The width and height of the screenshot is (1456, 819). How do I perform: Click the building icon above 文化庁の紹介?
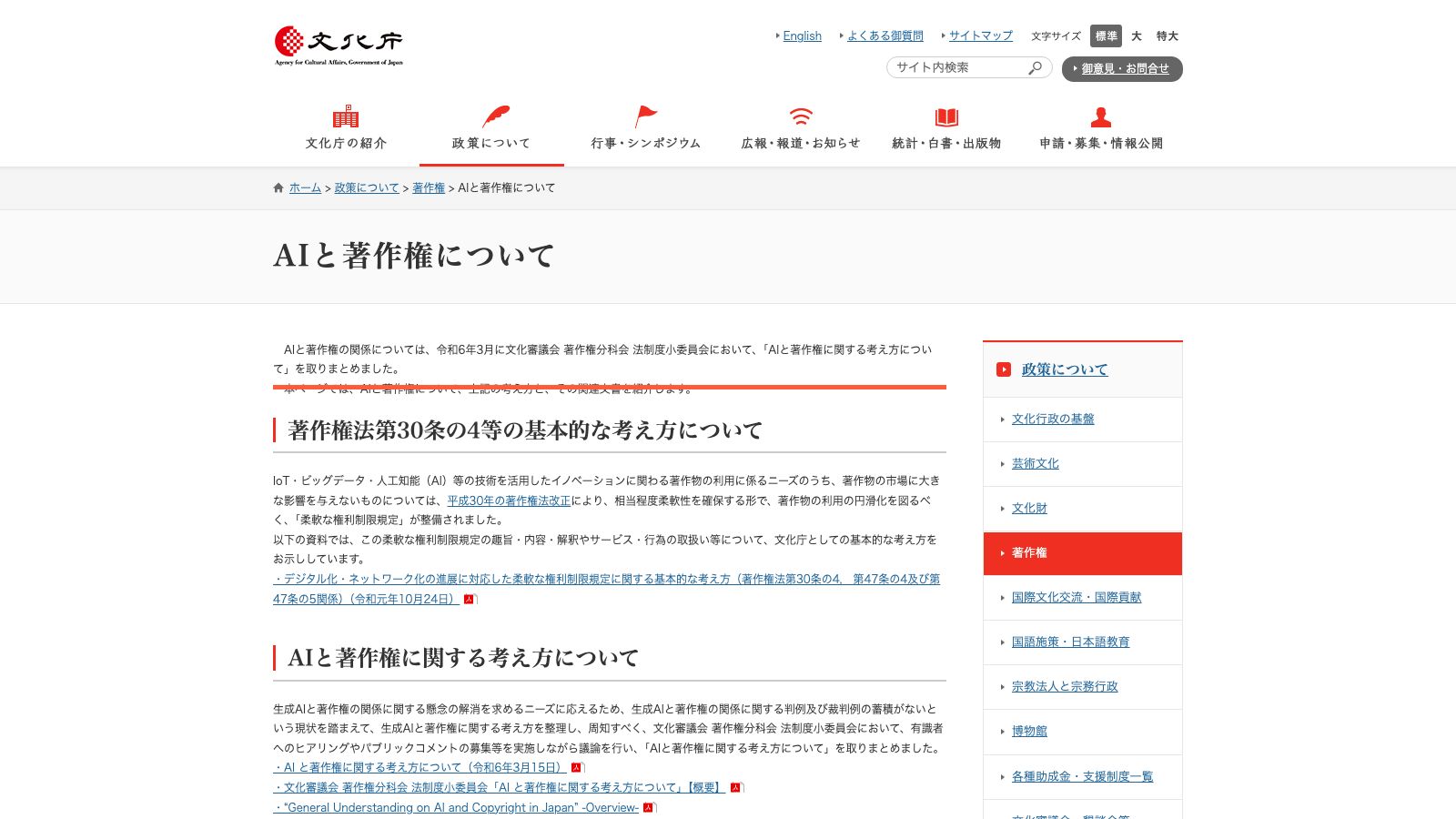pyautogui.click(x=346, y=116)
